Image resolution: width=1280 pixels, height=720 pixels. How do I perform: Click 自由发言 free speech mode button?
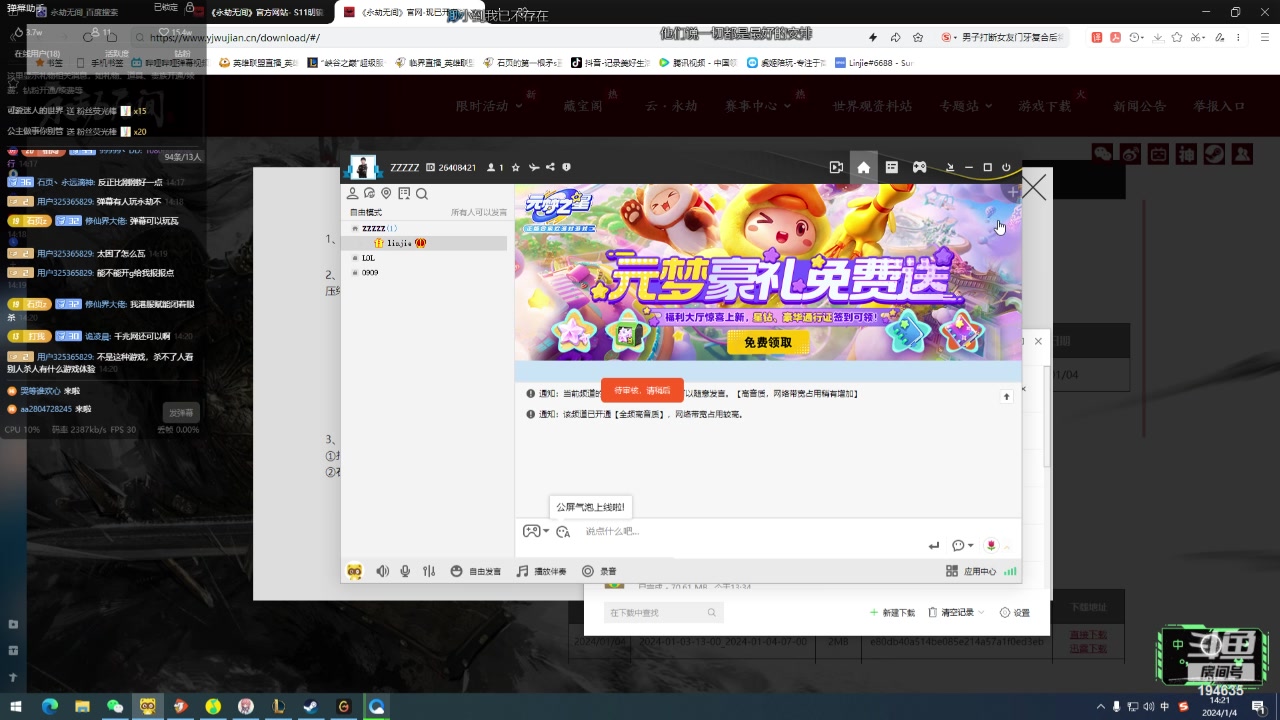click(x=476, y=571)
